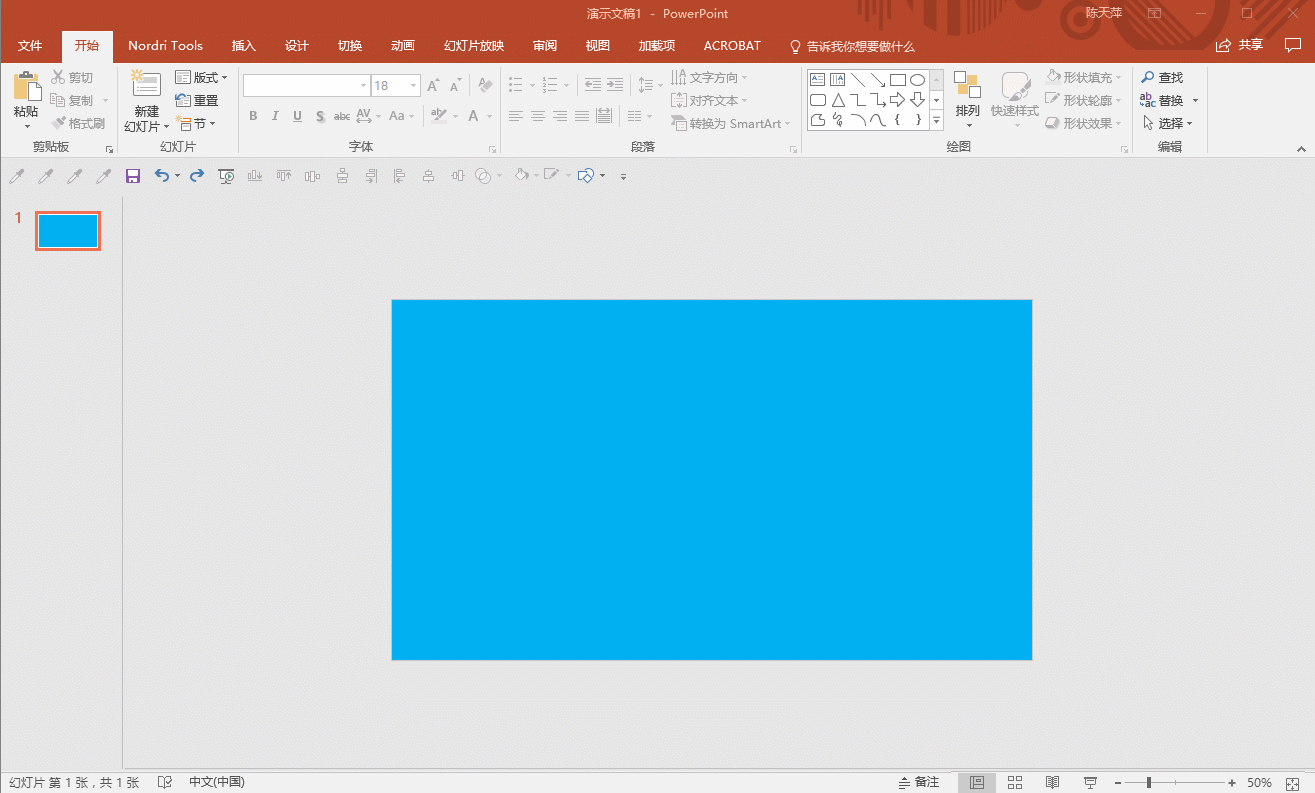
Task: Toggle bold formatting
Action: click(253, 116)
